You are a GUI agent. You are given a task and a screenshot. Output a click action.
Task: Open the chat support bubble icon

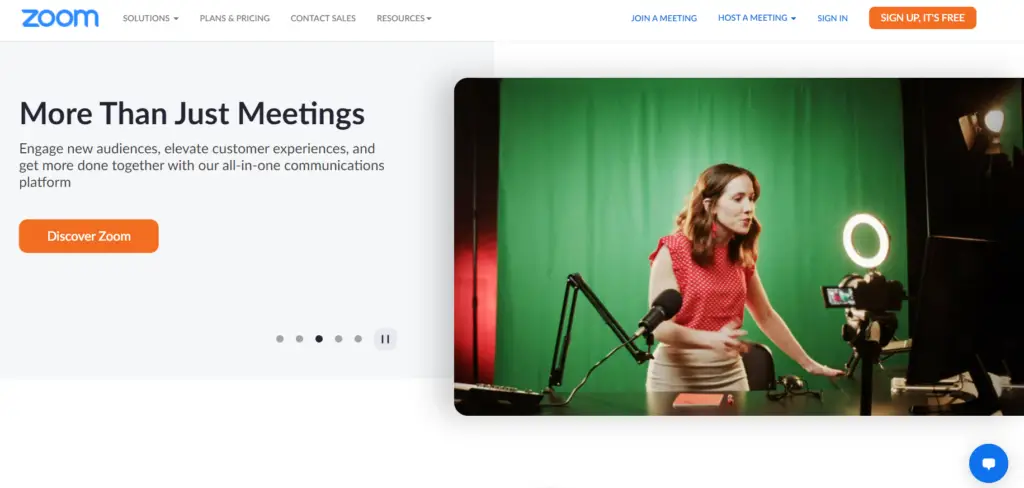988,463
